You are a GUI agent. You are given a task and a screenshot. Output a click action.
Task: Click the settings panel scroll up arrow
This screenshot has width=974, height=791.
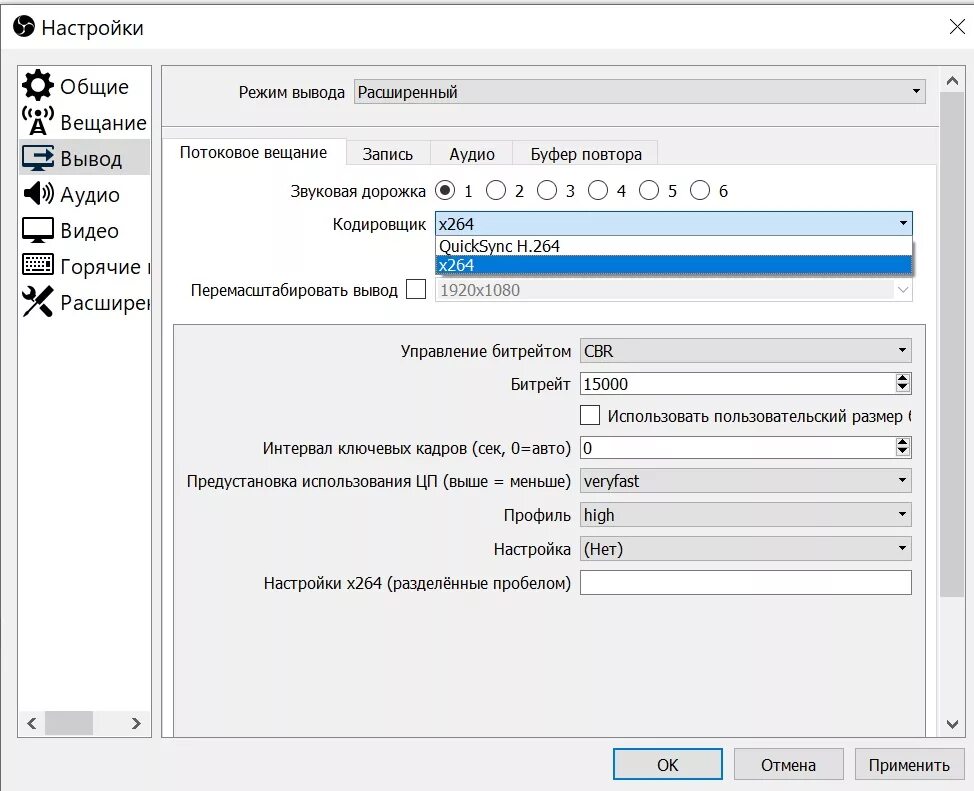pyautogui.click(x=952, y=81)
